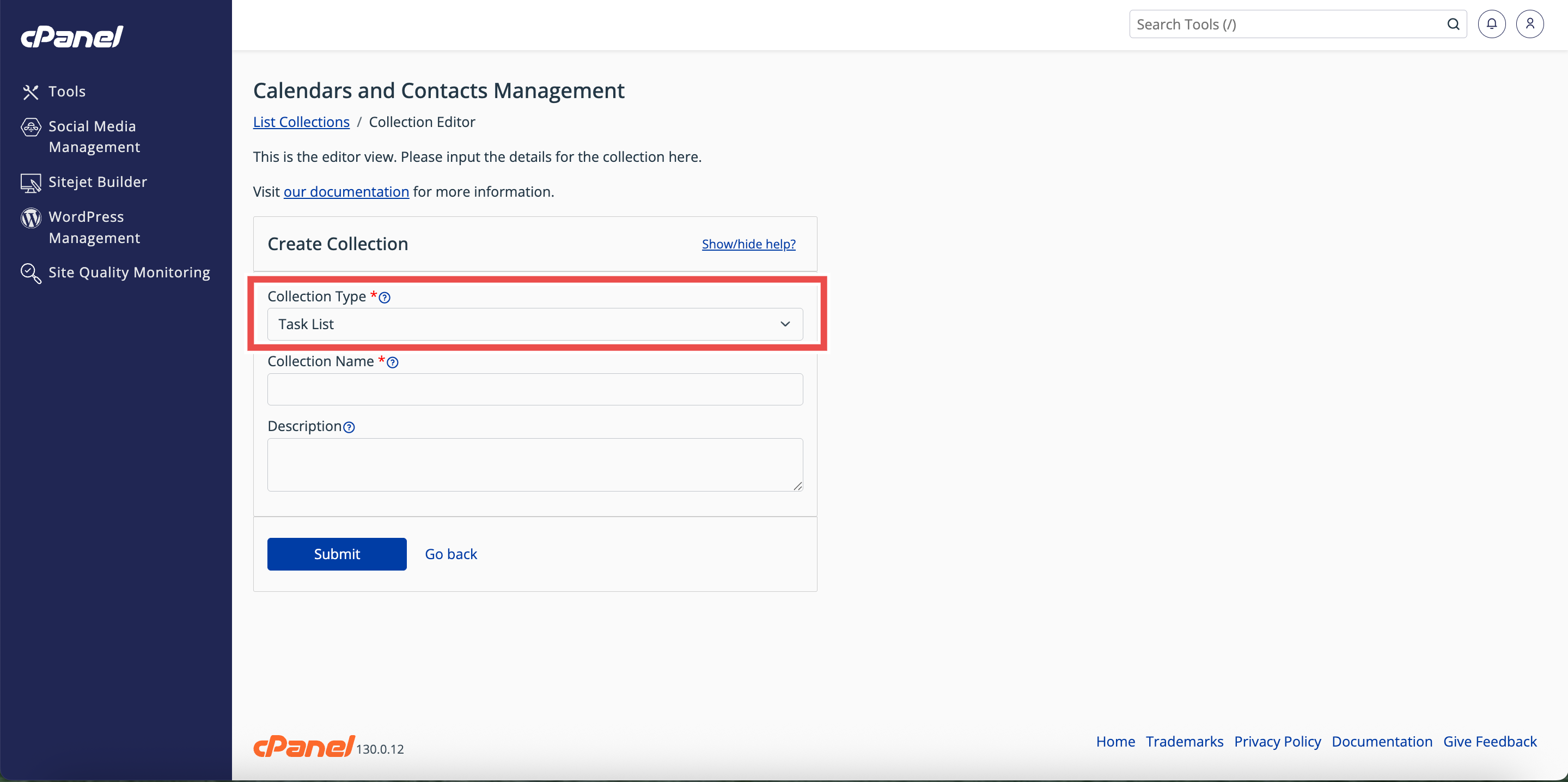Toggle the Show/hide help link
Screen dimensions: 1568x782
pyautogui.click(x=748, y=244)
